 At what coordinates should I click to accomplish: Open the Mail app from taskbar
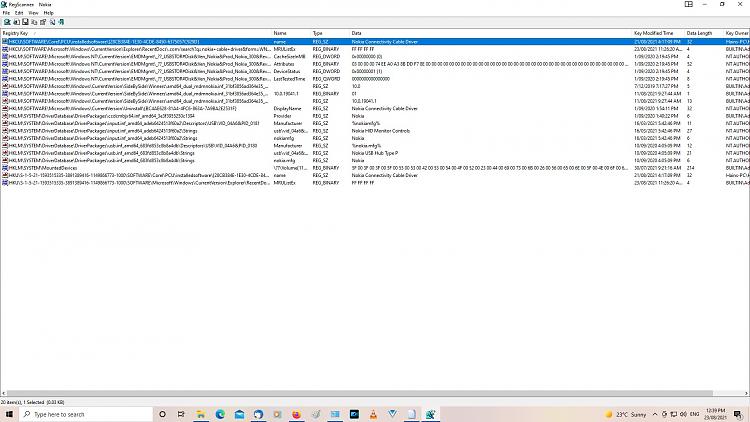tap(239, 414)
